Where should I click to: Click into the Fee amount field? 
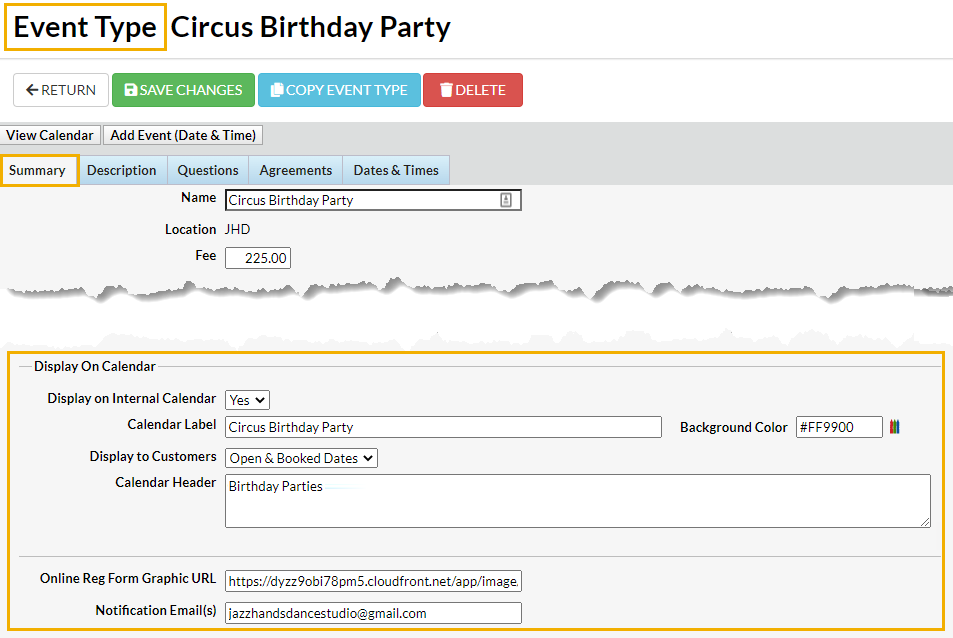click(258, 258)
